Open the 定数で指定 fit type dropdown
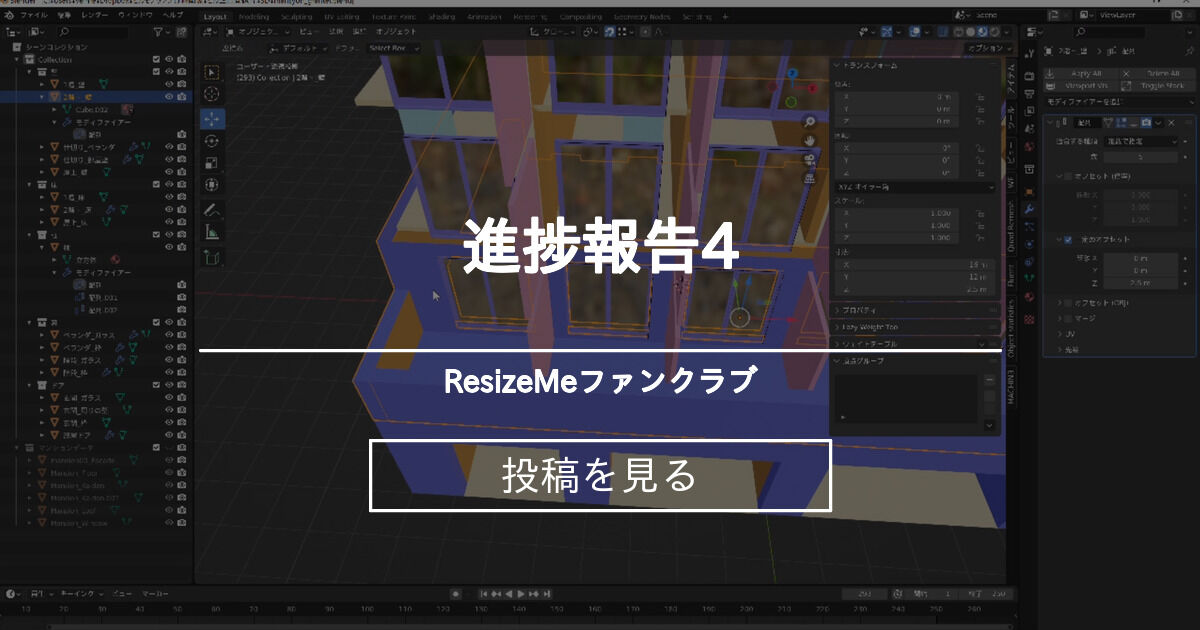The width and height of the screenshot is (1200, 630). pyautogui.click(x=1140, y=142)
